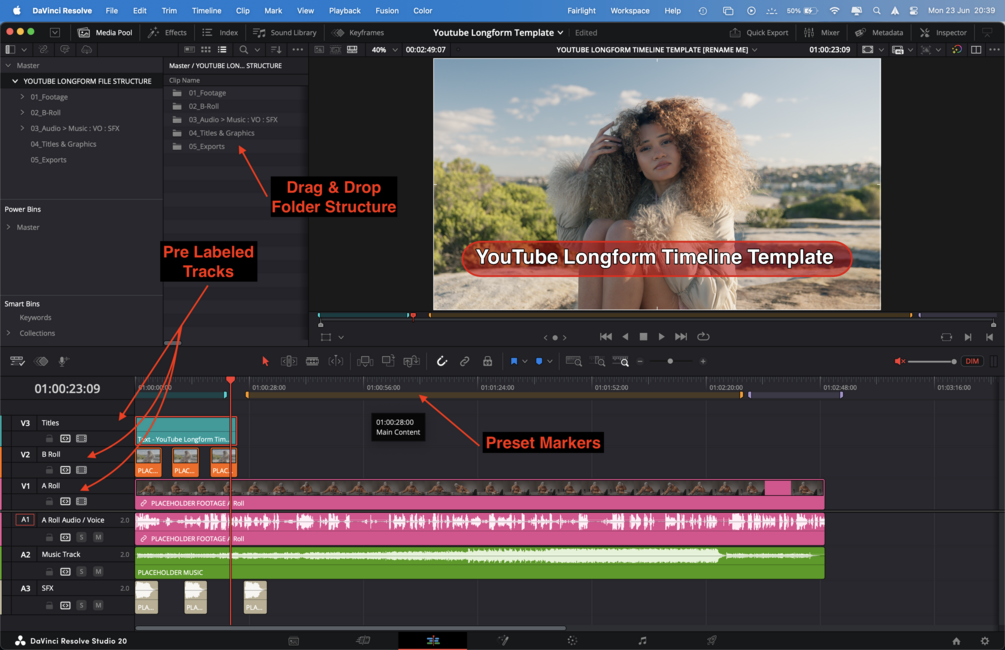Add a blue marker on timeline
Image resolution: width=1005 pixels, height=650 pixels.
click(x=539, y=362)
